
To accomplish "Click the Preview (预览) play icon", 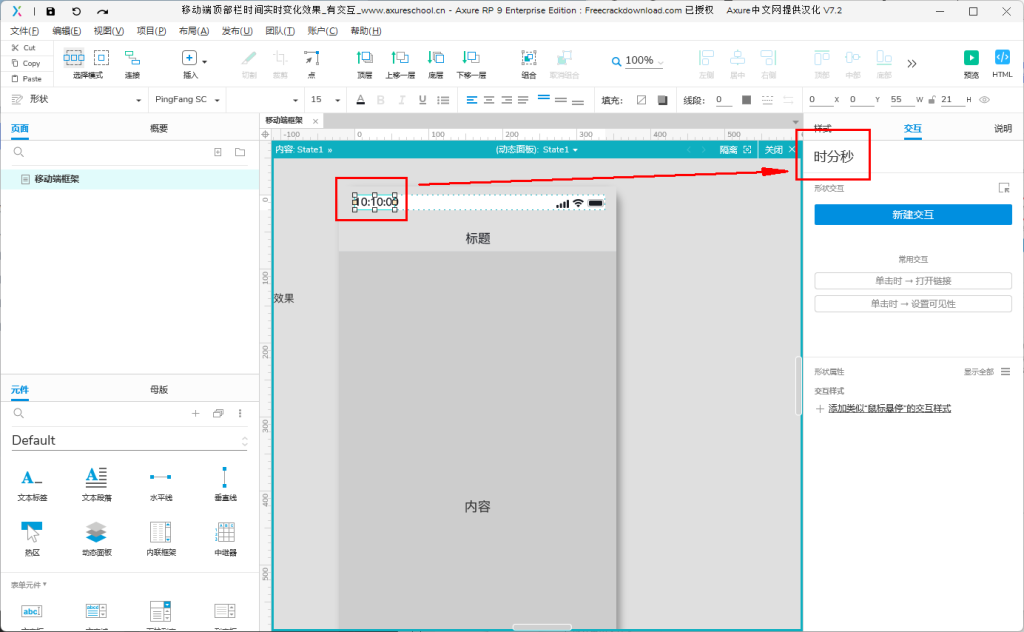I will tap(971, 58).
